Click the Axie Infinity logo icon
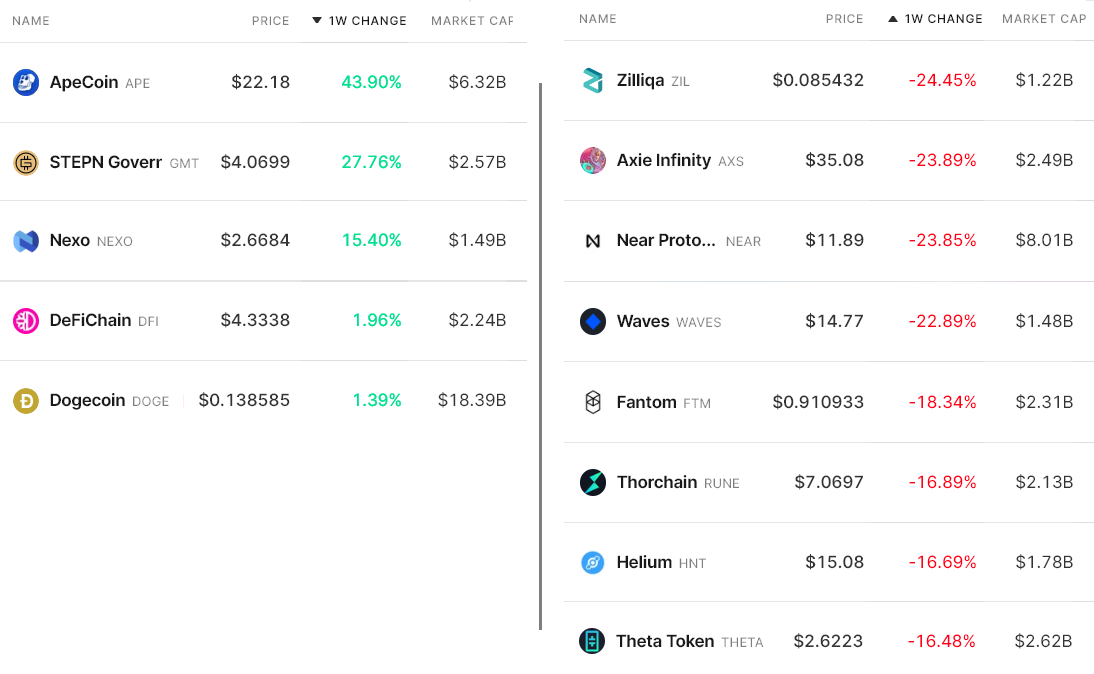The height and width of the screenshot is (674, 1094). pyautogui.click(x=593, y=161)
